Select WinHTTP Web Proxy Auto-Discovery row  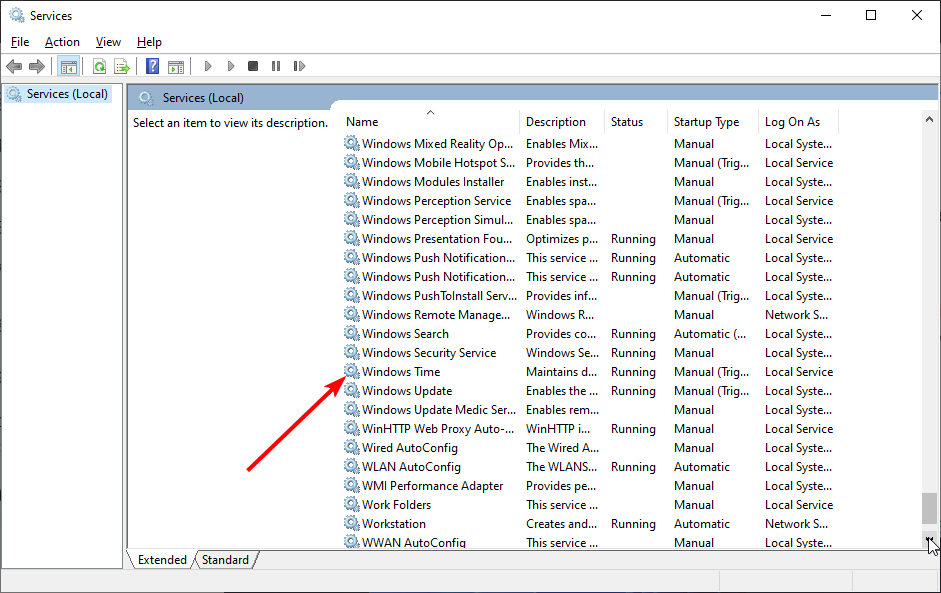pyautogui.click(x=589, y=429)
